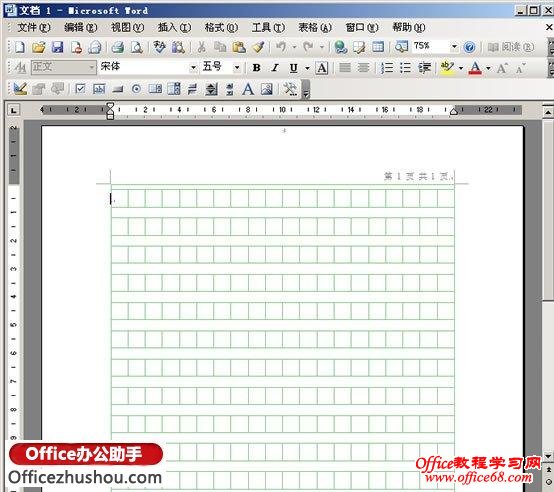Toggle Design Mode in Control Toolbox
This screenshot has width=554, height=492.
(x=20, y=89)
